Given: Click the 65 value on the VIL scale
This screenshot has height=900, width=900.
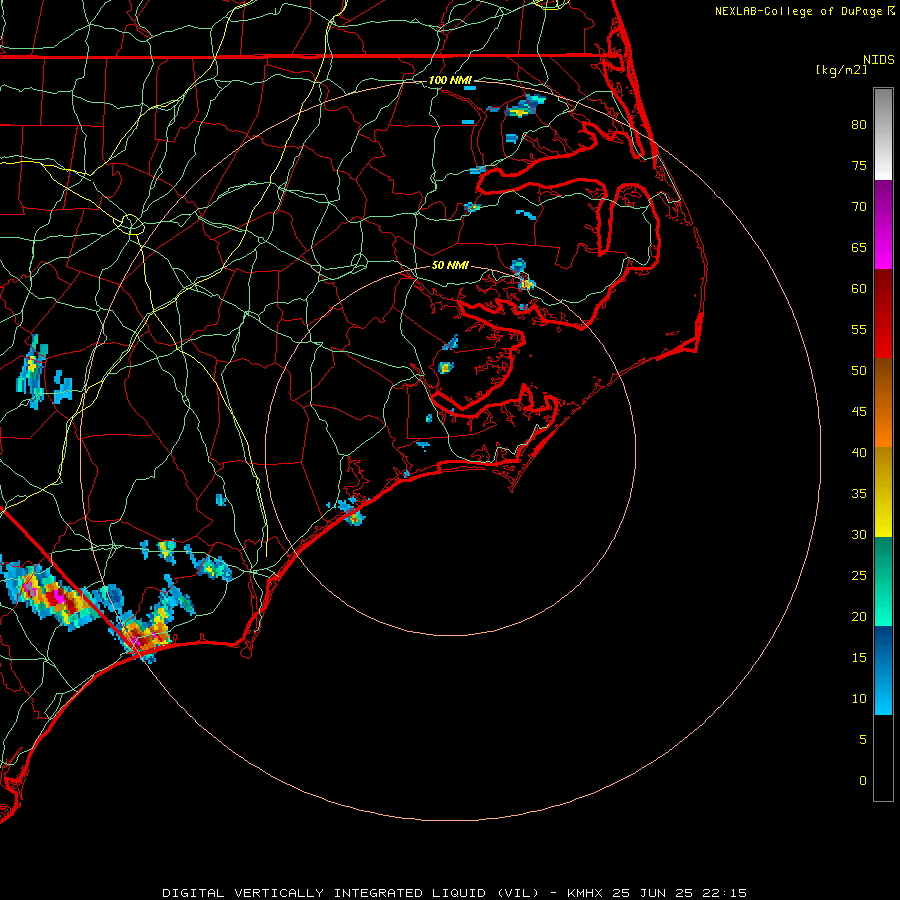Looking at the screenshot, I should coord(859,247).
